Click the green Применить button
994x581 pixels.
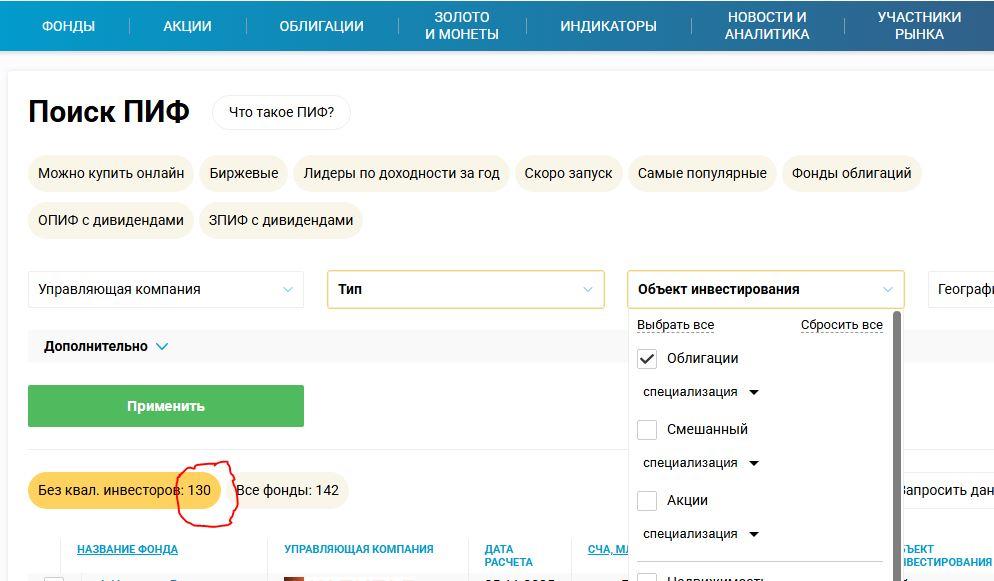pos(166,406)
